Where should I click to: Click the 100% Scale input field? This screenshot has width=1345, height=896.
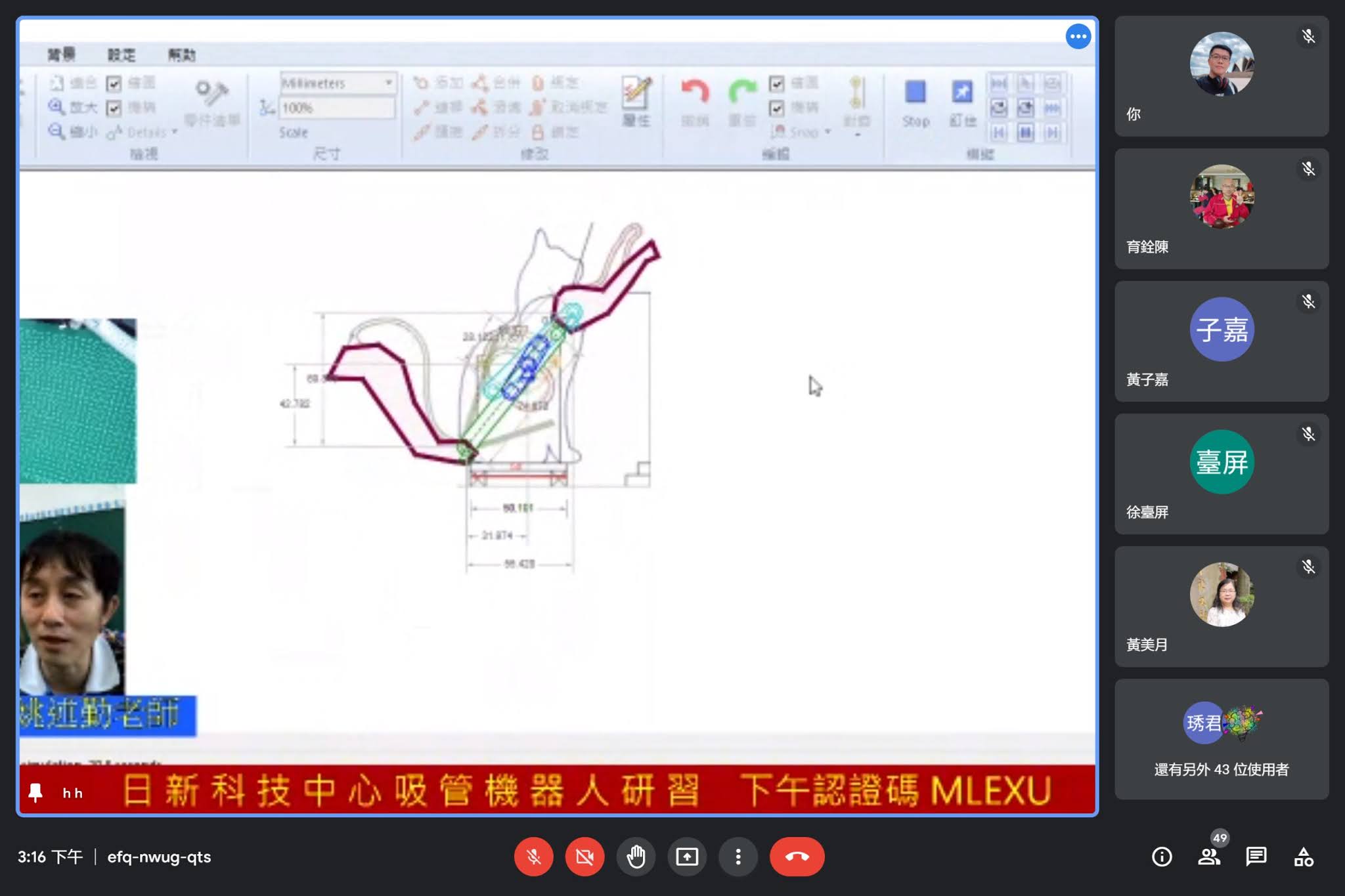click(338, 108)
